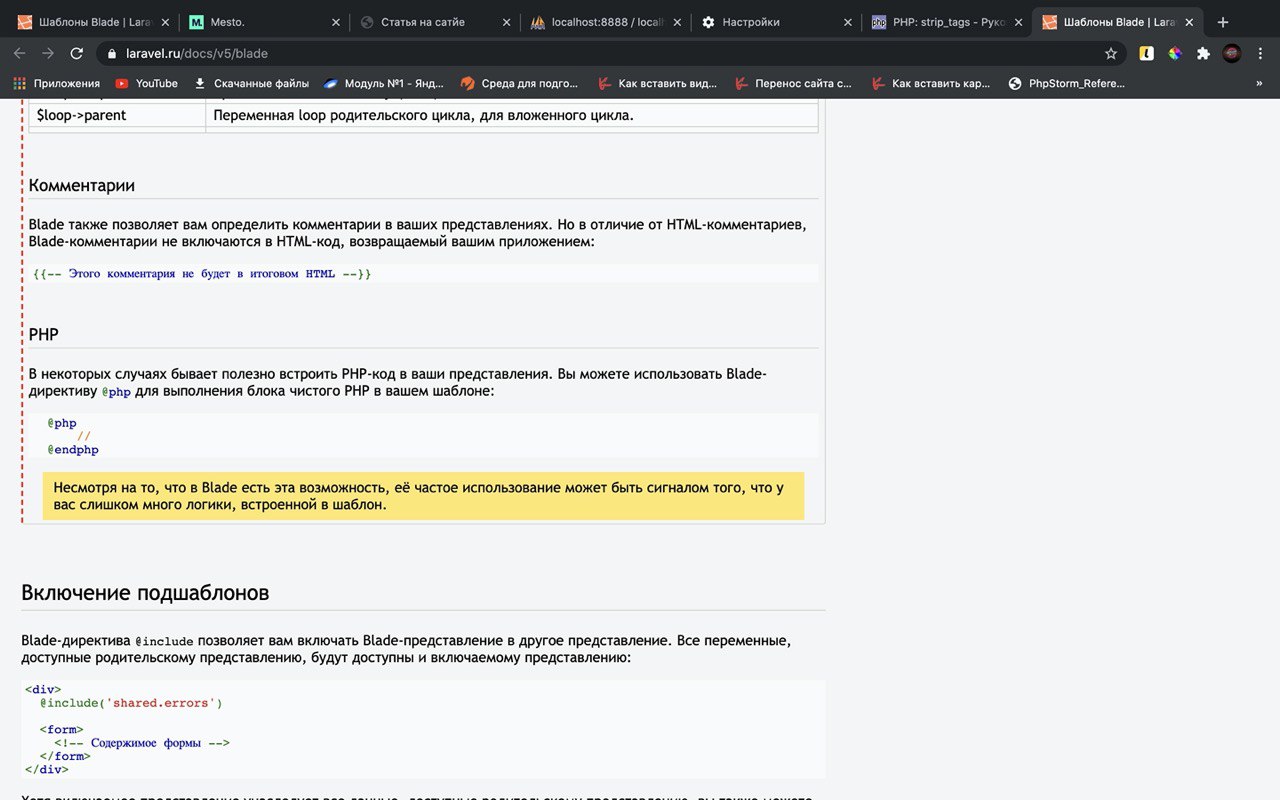This screenshot has height=800, width=1280.
Task: Open the colorful extension icon in toolbar
Action: coord(1175,53)
